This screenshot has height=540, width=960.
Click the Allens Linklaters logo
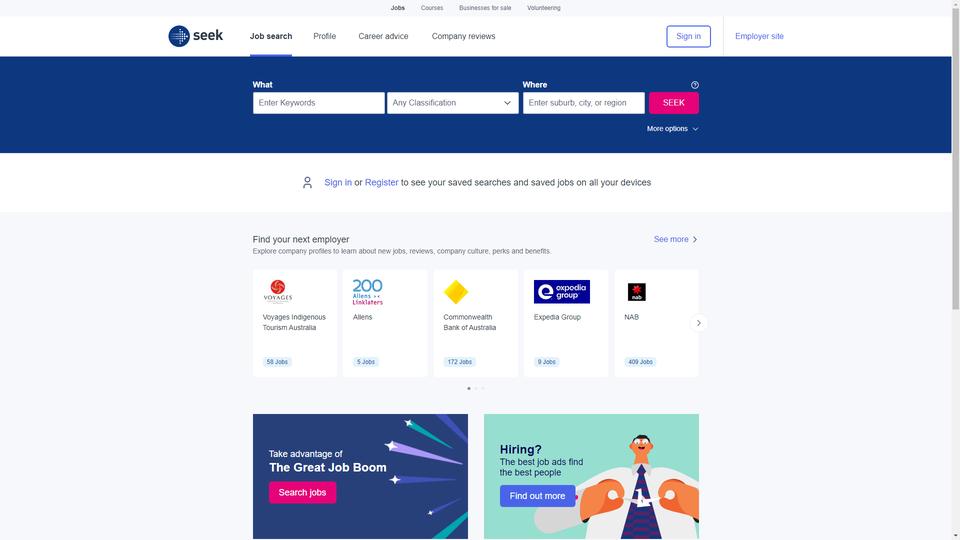[x=367, y=292]
